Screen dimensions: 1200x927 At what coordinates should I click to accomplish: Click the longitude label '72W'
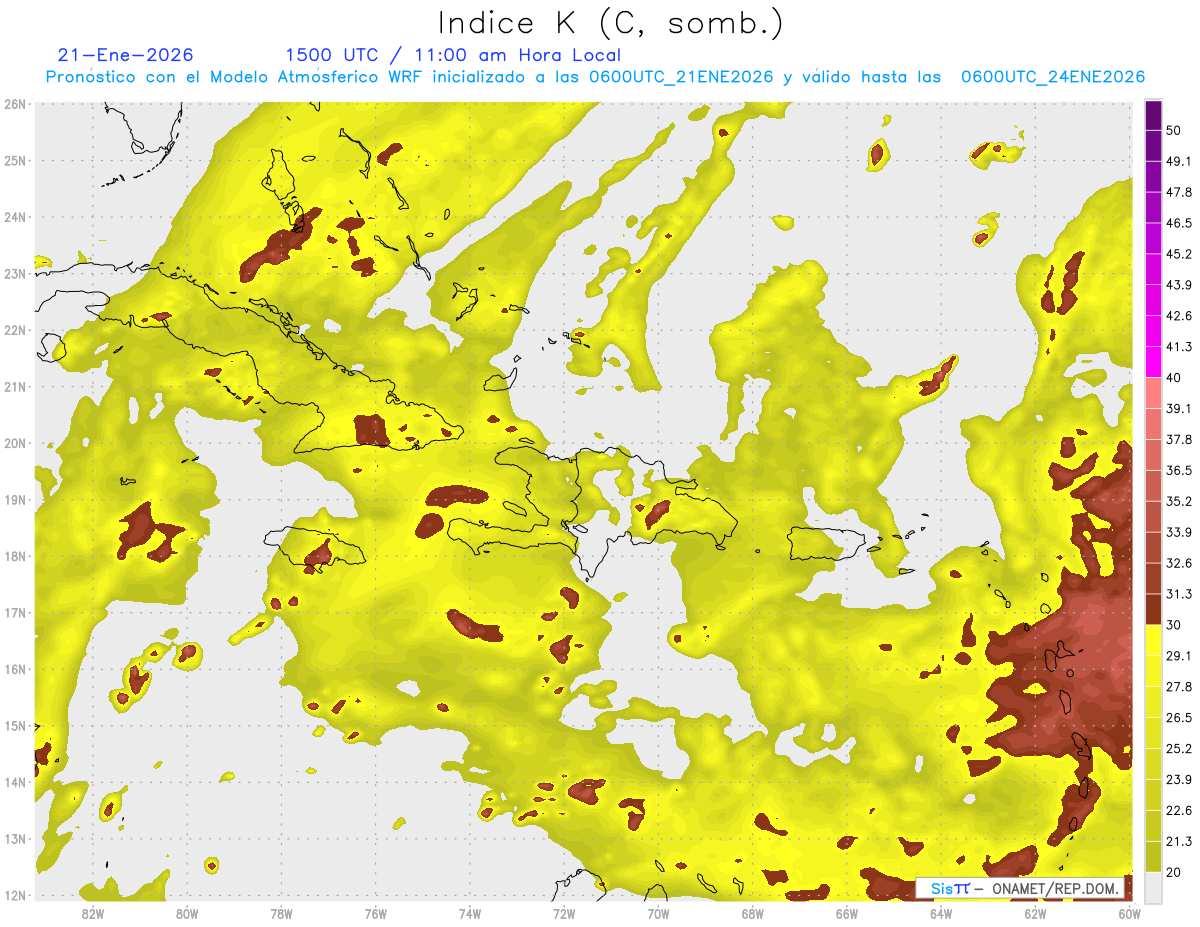tap(564, 912)
